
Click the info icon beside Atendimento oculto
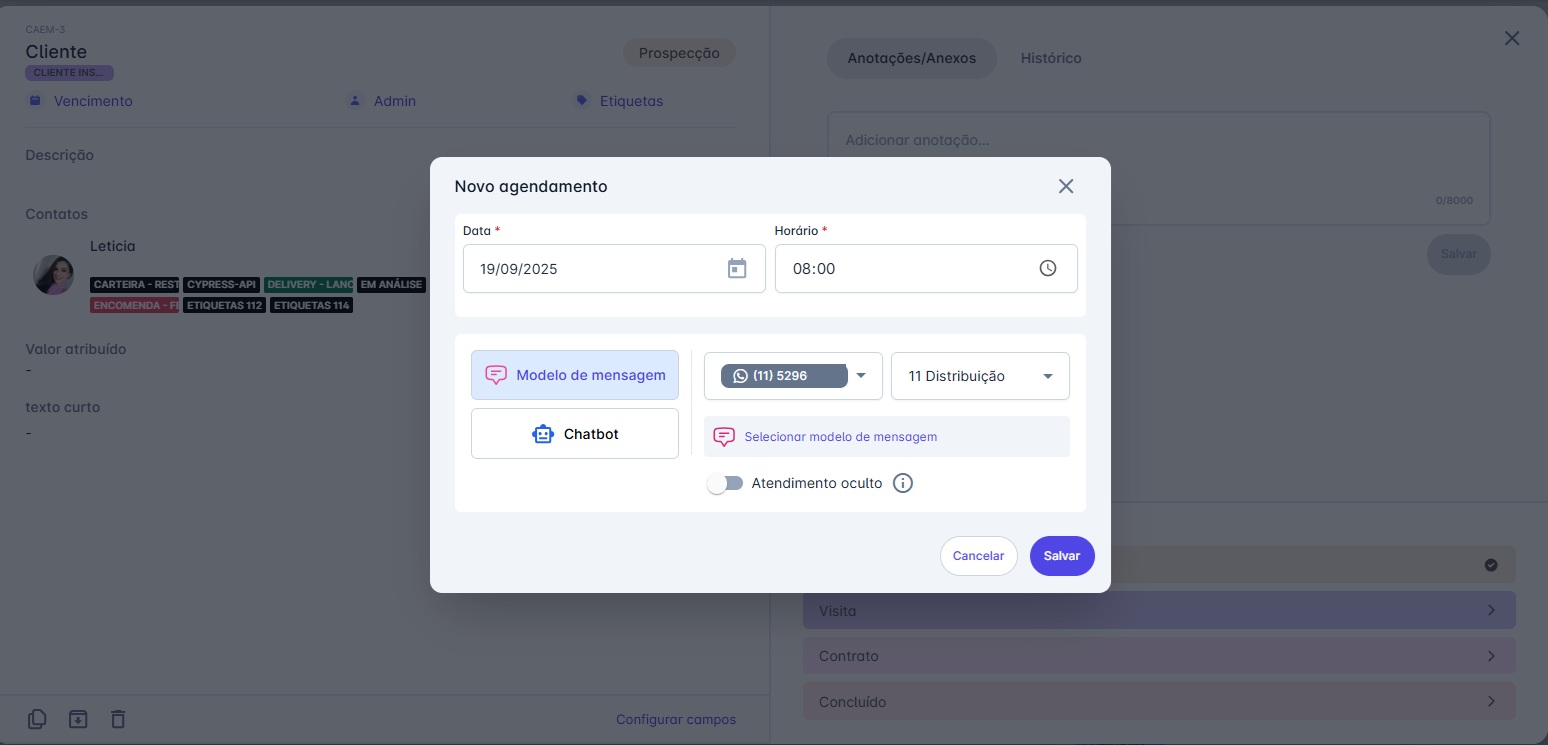pos(902,483)
